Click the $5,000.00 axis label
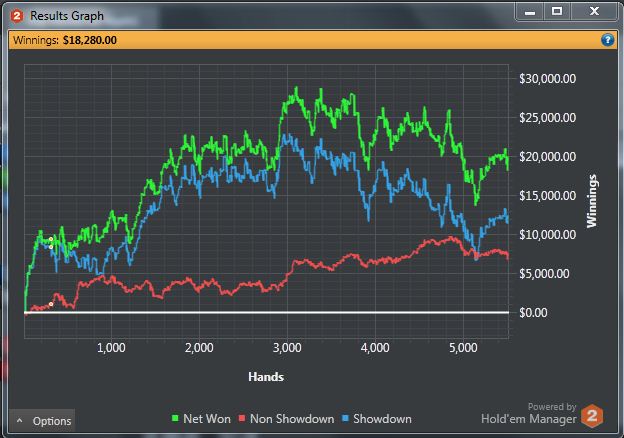Image resolution: width=624 pixels, height=438 pixels. pyautogui.click(x=544, y=274)
